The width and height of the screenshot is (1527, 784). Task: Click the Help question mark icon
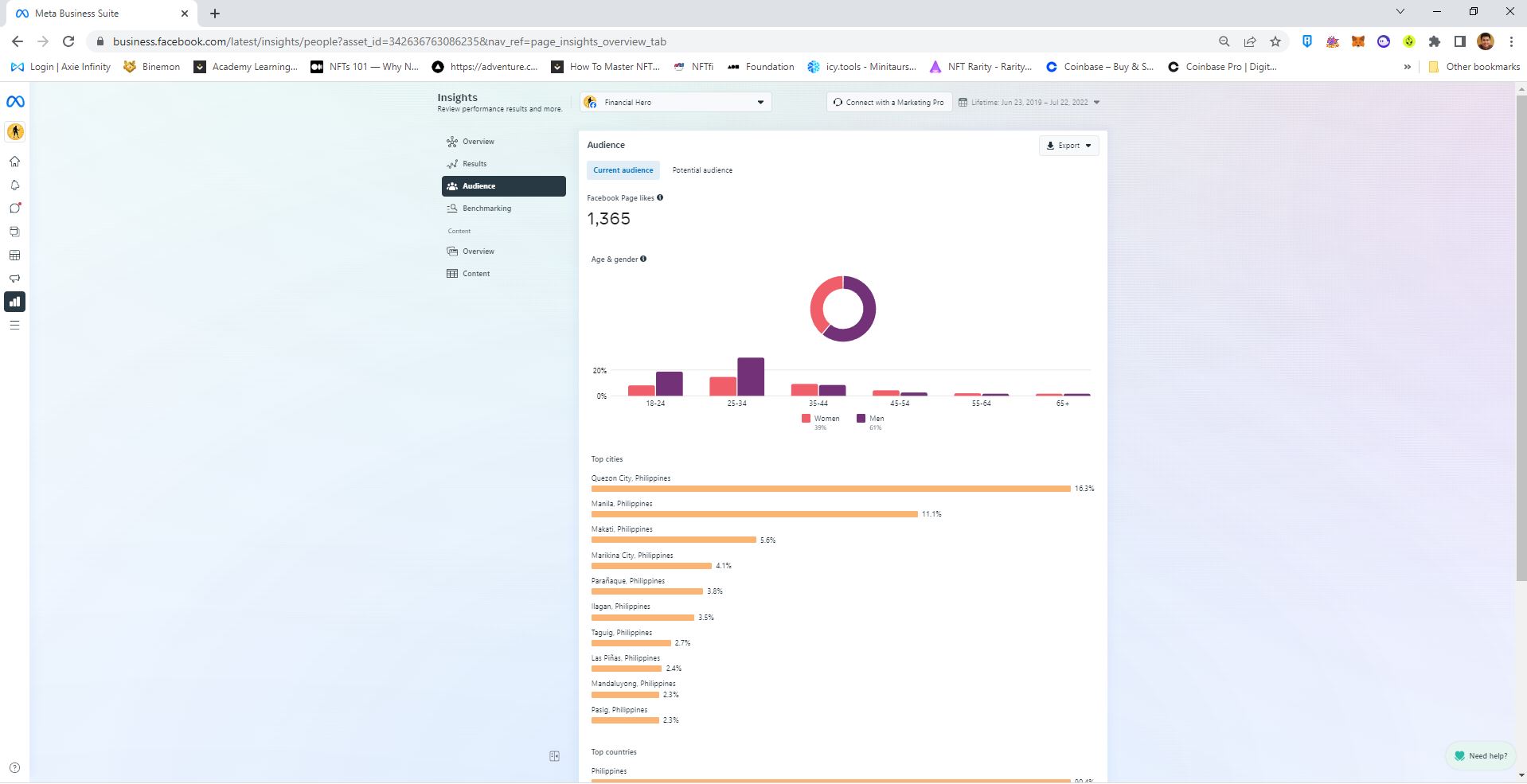14,768
